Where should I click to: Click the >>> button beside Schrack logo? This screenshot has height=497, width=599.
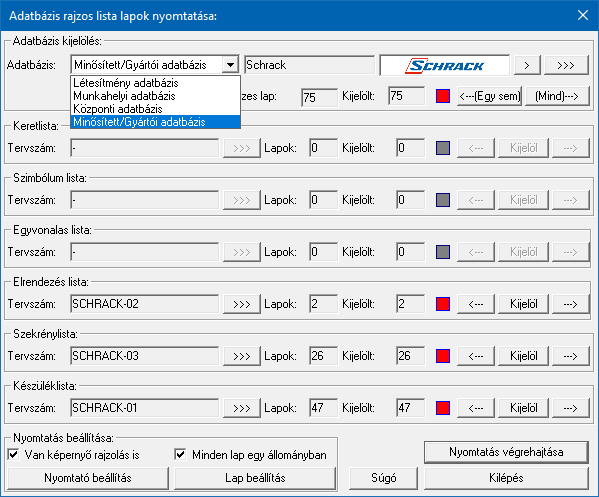point(566,65)
